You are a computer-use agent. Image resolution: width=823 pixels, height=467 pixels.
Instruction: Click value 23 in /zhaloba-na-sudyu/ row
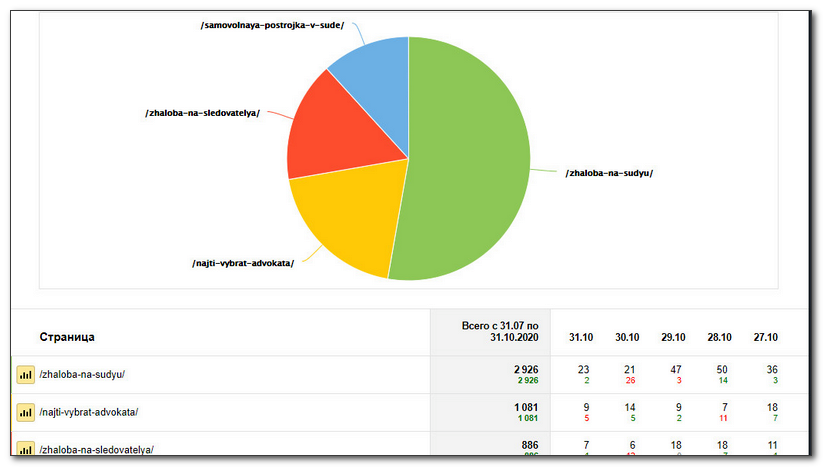pos(584,369)
